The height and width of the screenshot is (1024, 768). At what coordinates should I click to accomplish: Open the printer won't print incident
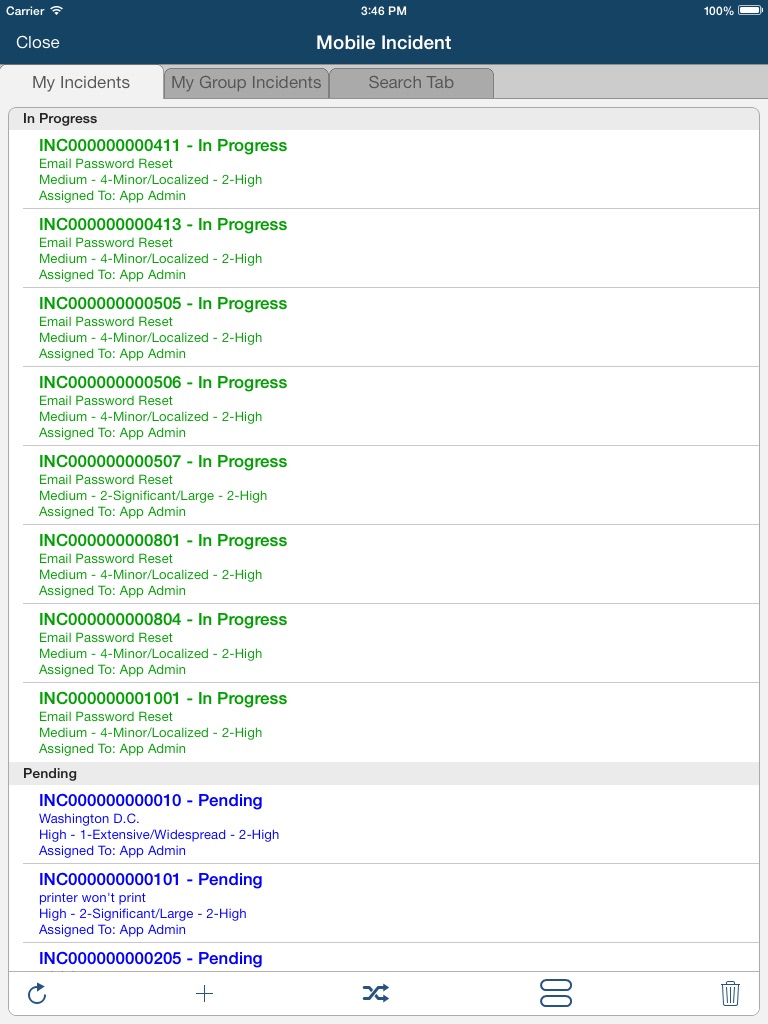[383, 903]
